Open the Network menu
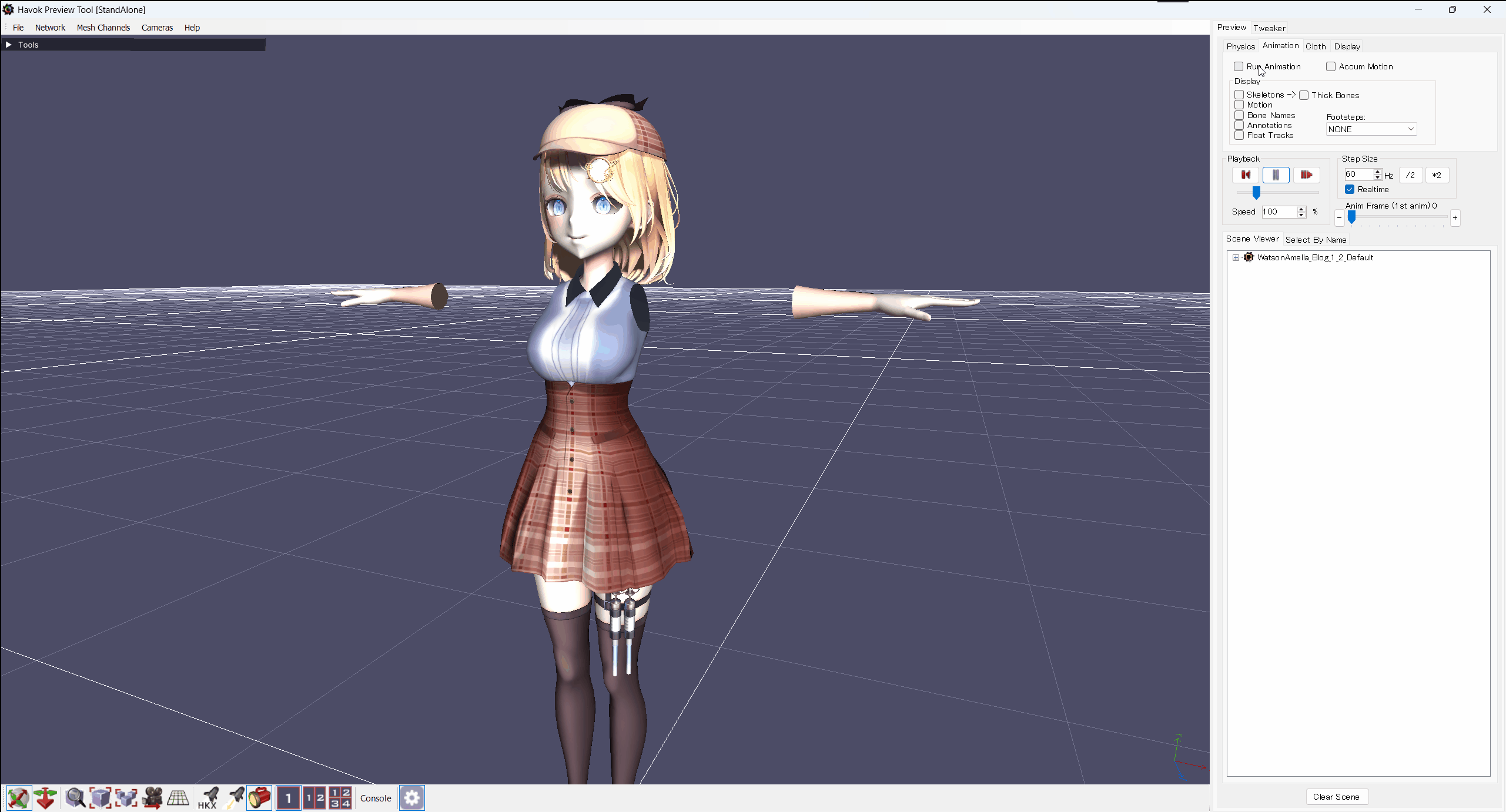This screenshot has width=1506, height=812. click(50, 28)
